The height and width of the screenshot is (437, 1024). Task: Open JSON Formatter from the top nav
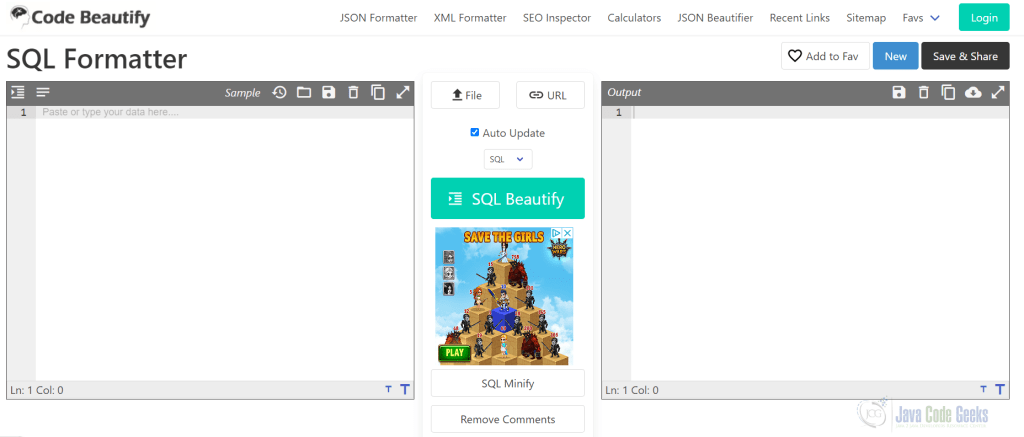coord(379,18)
